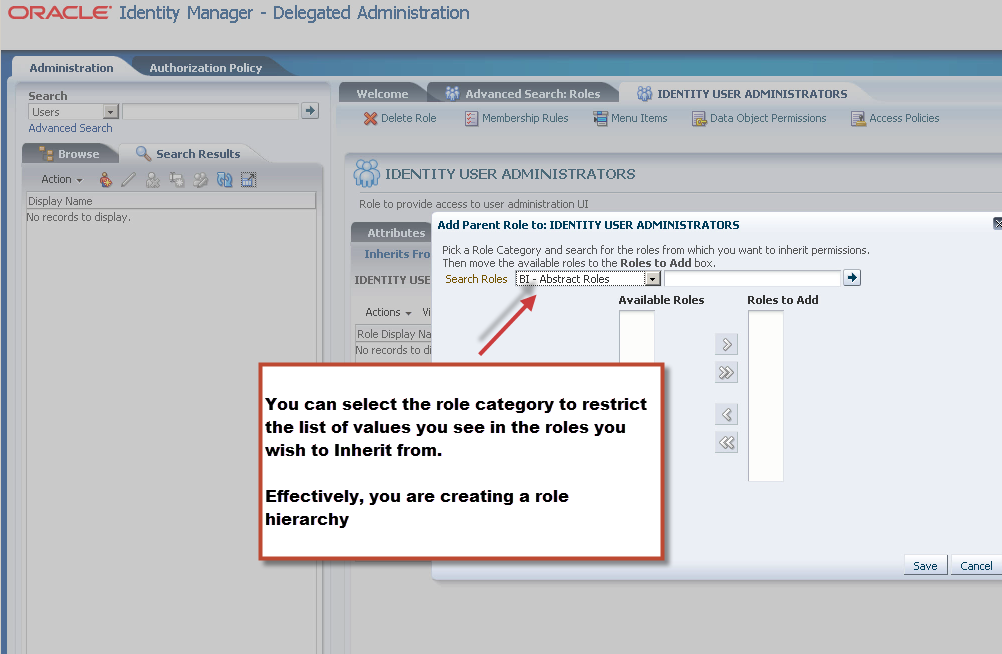Click the quick search text field
The height and width of the screenshot is (654, 1002).
(x=210, y=112)
